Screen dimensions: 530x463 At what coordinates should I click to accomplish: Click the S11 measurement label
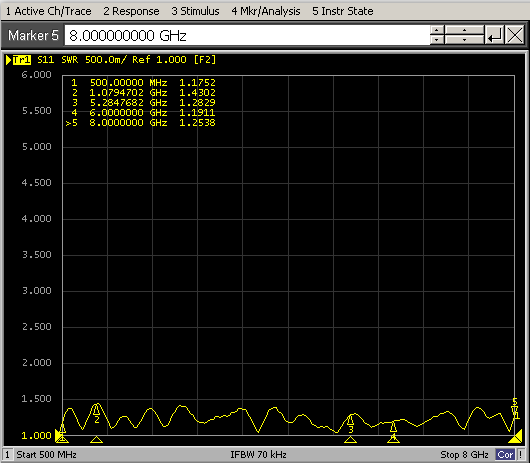point(46,60)
